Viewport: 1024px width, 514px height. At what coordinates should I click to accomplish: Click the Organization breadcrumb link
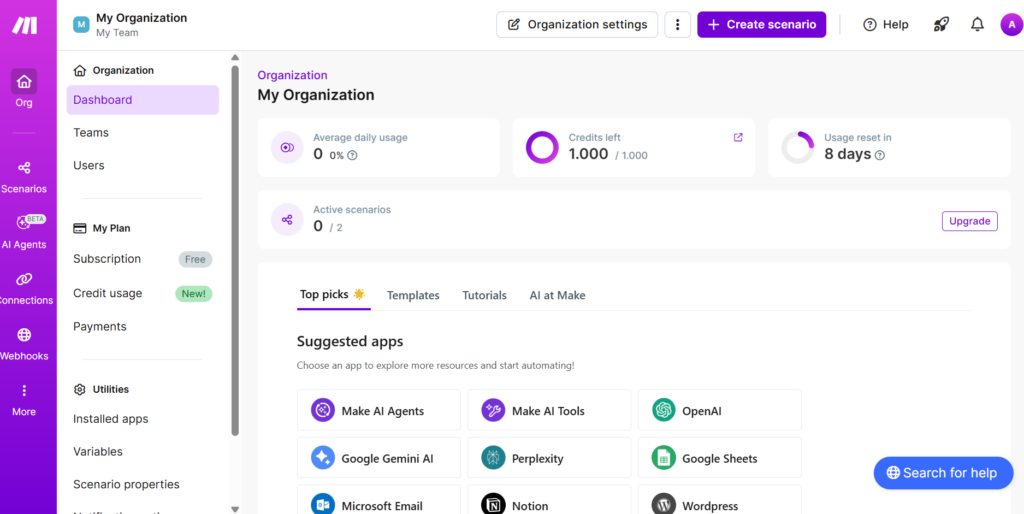[x=293, y=75]
